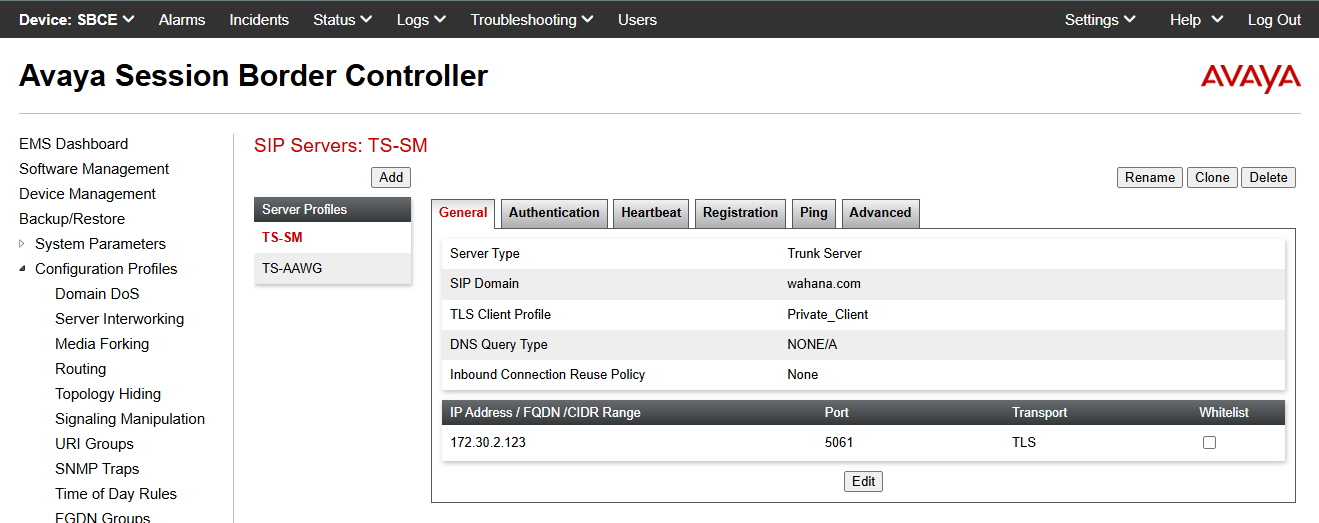1319x523 pixels.
Task: Delete the TS-SM server profile
Action: (1268, 177)
